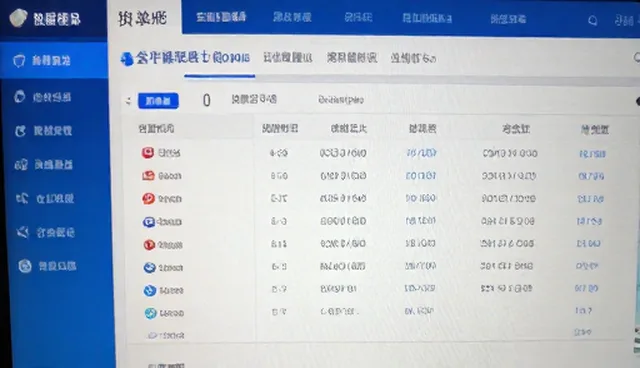Click the faded ninth row at the table bottom
This screenshot has width=640, height=368.
click(165, 336)
